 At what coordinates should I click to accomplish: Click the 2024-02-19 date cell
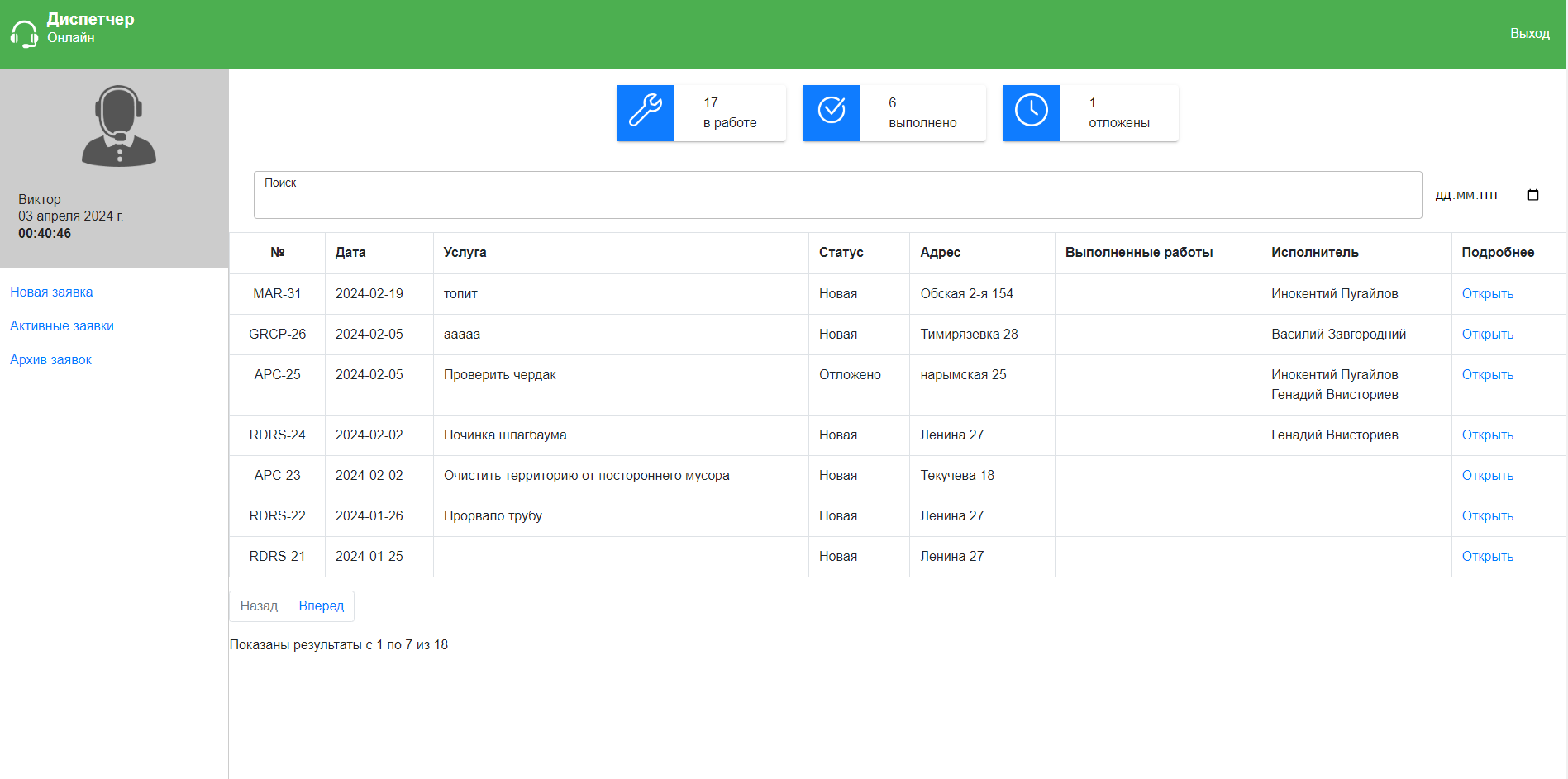379,293
